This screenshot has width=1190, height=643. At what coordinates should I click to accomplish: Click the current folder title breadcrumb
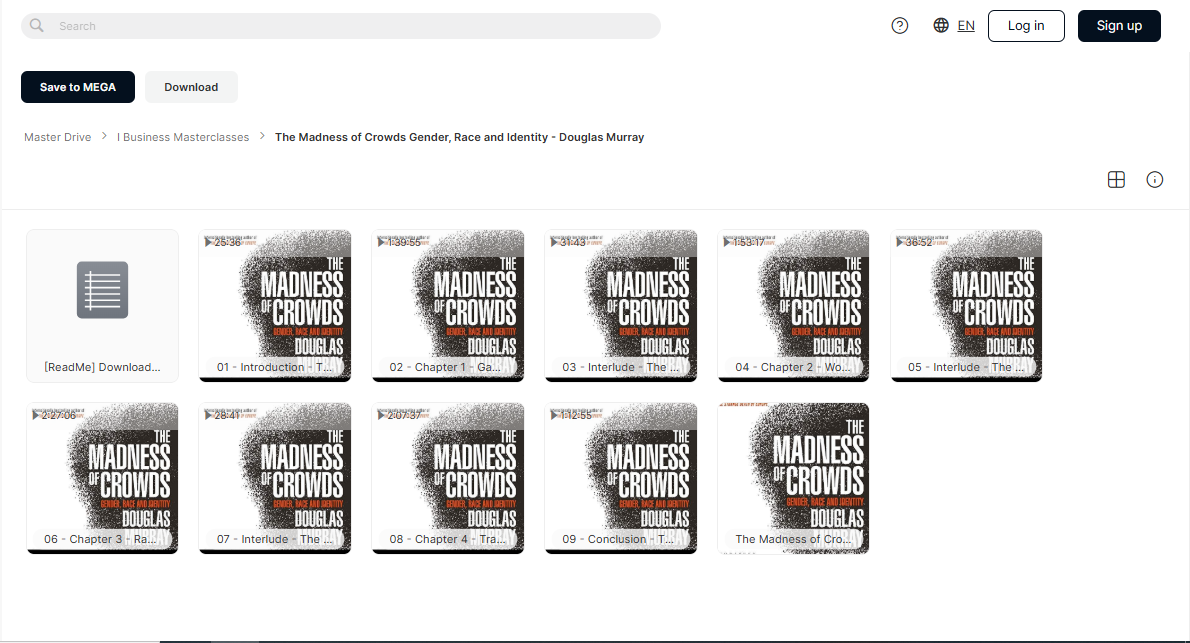[459, 137]
